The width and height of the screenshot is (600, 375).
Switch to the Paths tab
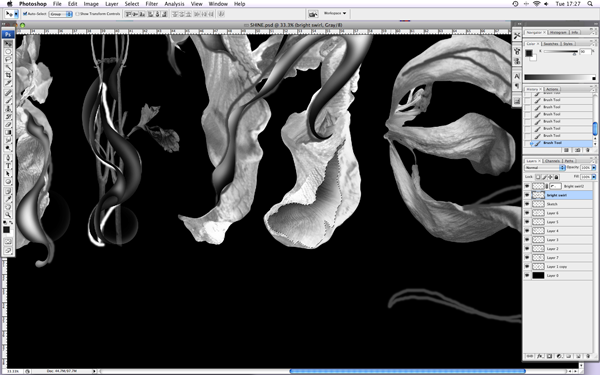pos(569,161)
